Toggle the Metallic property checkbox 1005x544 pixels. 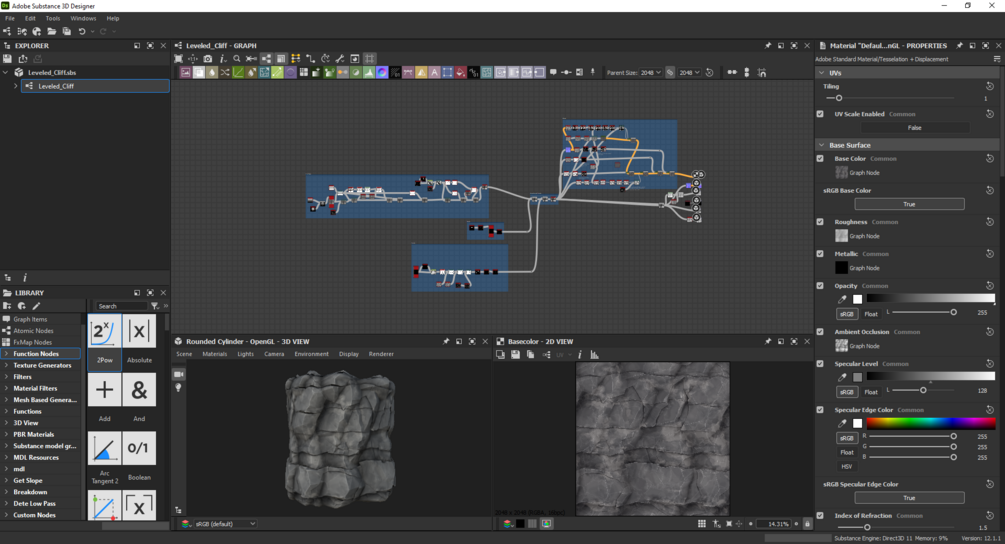coord(821,254)
